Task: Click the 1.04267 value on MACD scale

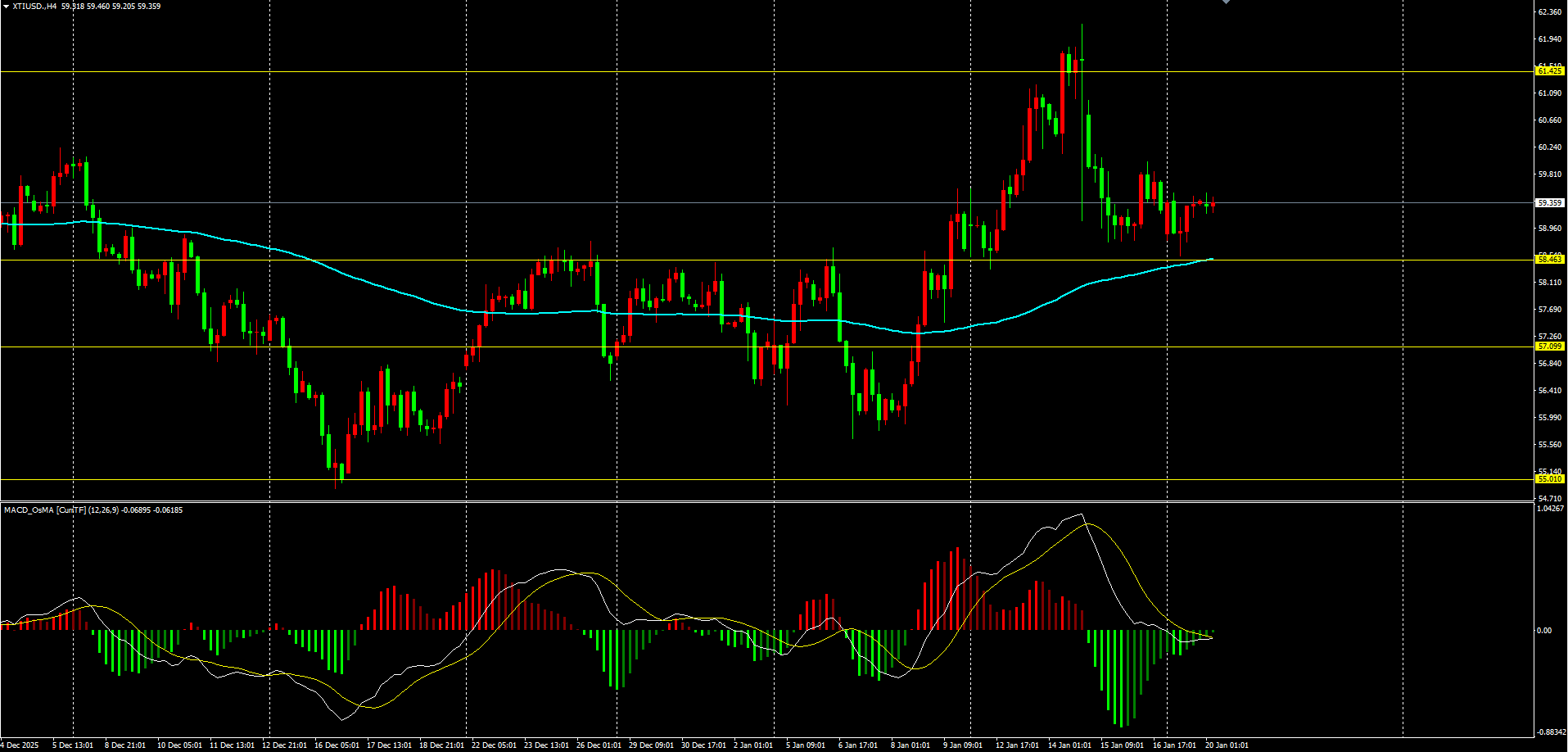Action: point(1550,509)
